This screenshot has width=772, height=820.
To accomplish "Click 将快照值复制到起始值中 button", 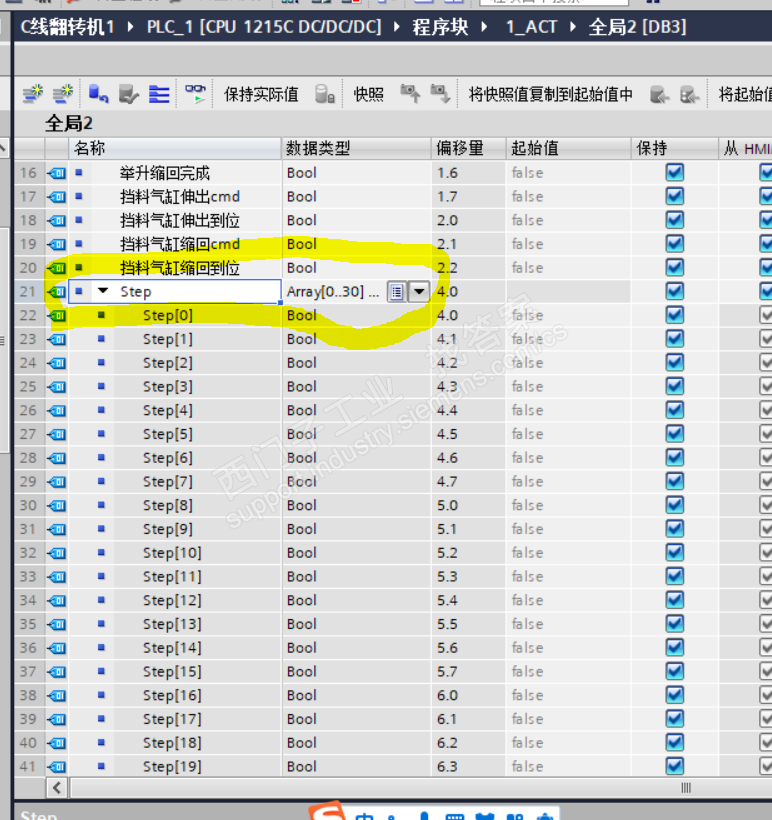I will [x=550, y=95].
